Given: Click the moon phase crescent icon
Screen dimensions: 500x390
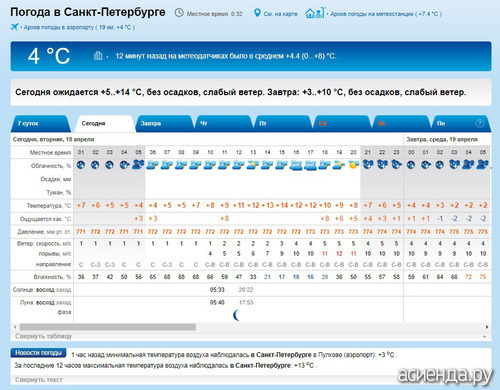Looking at the screenshot, I should 236,315.
